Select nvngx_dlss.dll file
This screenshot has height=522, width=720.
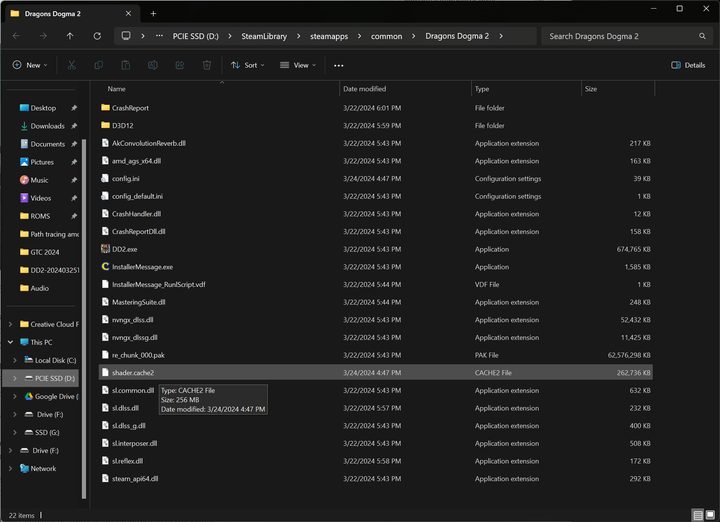tap(376, 320)
